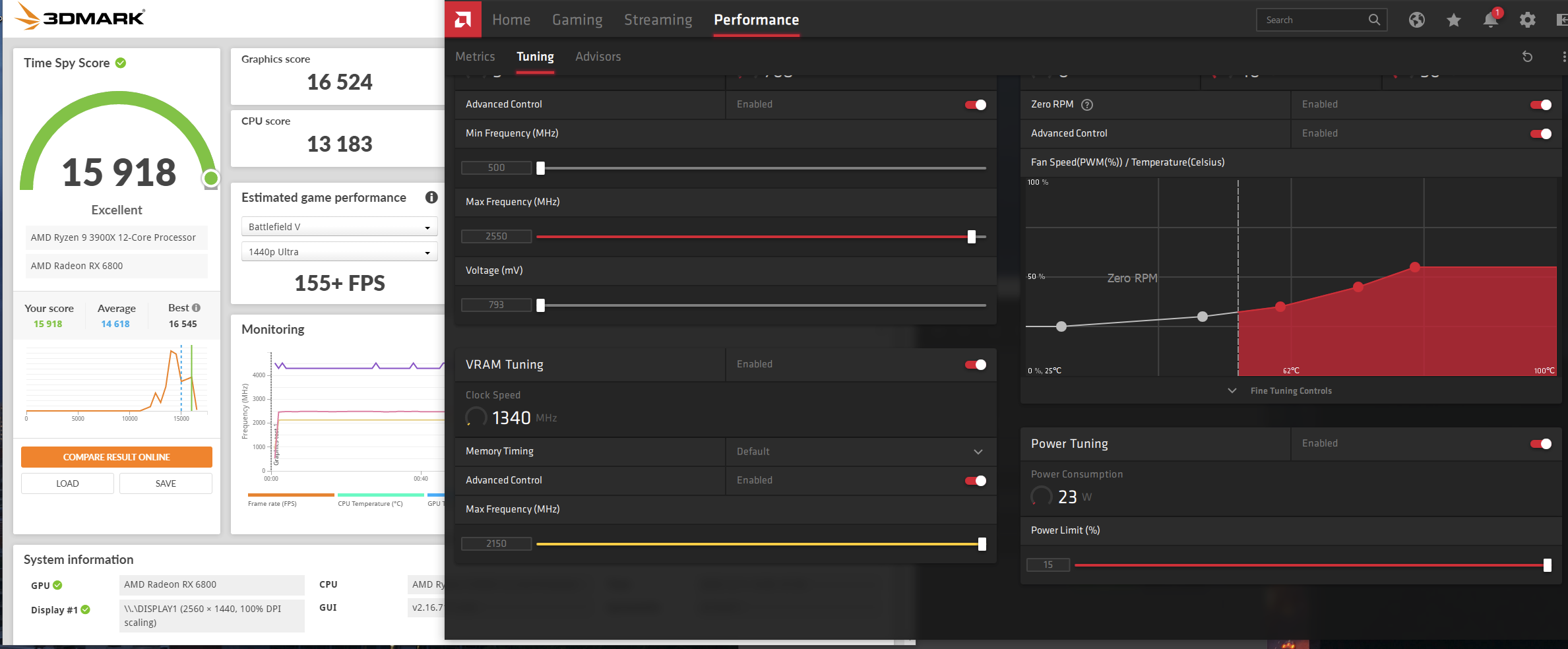Image resolution: width=1568 pixels, height=649 pixels.
Task: Select the Tuning sub-tab
Action: click(535, 57)
